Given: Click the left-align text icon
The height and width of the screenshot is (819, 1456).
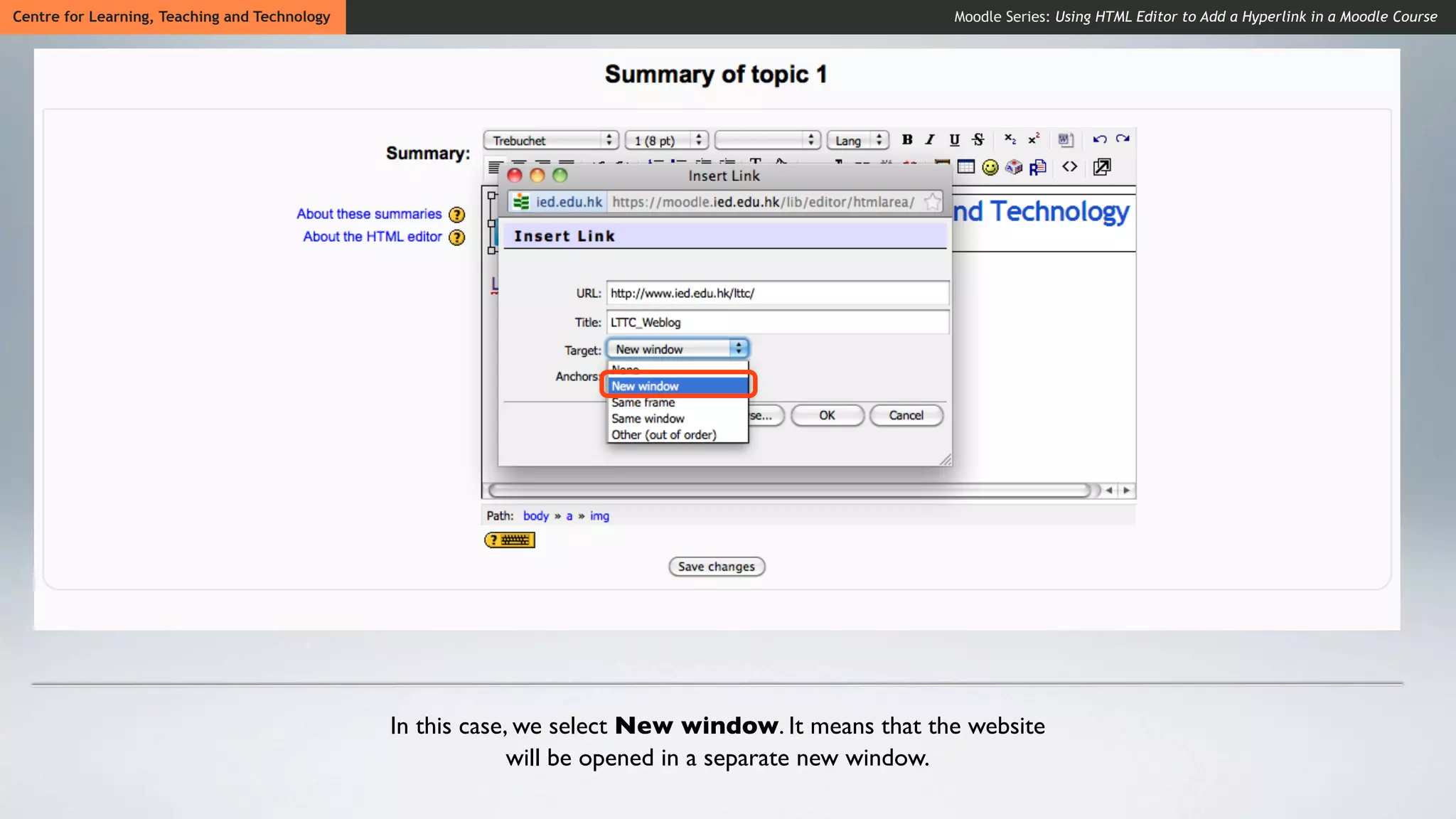Looking at the screenshot, I should pos(495,167).
